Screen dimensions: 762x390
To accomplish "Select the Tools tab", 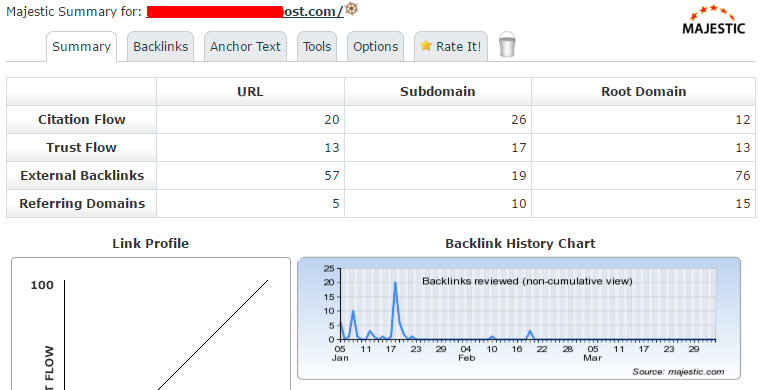I will (x=317, y=47).
